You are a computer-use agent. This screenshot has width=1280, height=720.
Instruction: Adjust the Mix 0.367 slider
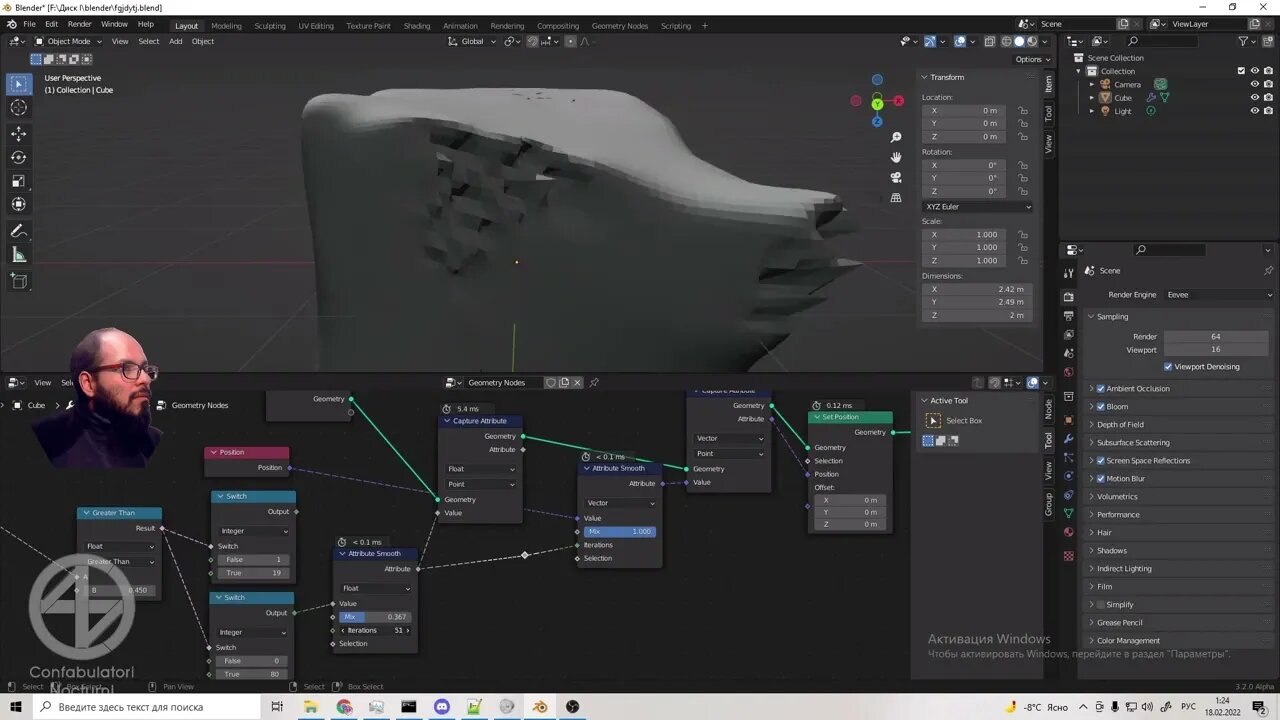(375, 617)
